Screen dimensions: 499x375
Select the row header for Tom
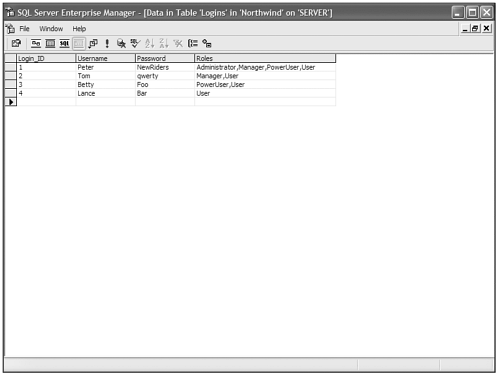(11, 76)
